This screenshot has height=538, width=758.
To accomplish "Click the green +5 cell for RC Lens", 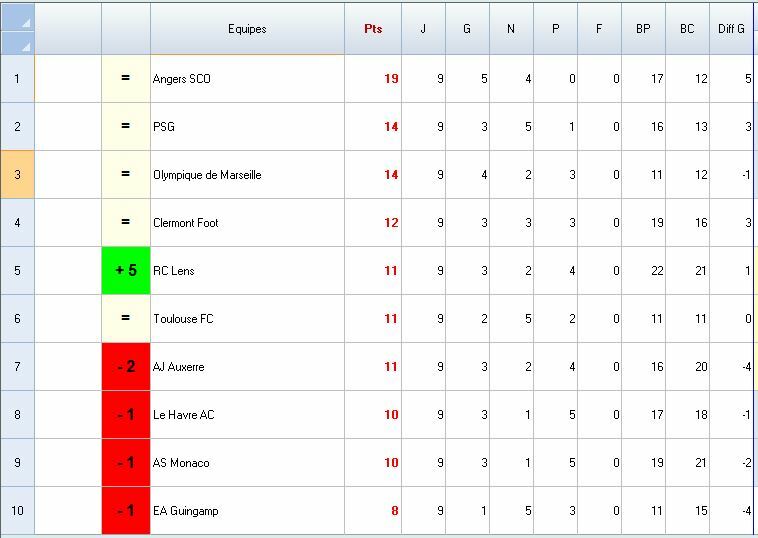I will (x=126, y=271).
